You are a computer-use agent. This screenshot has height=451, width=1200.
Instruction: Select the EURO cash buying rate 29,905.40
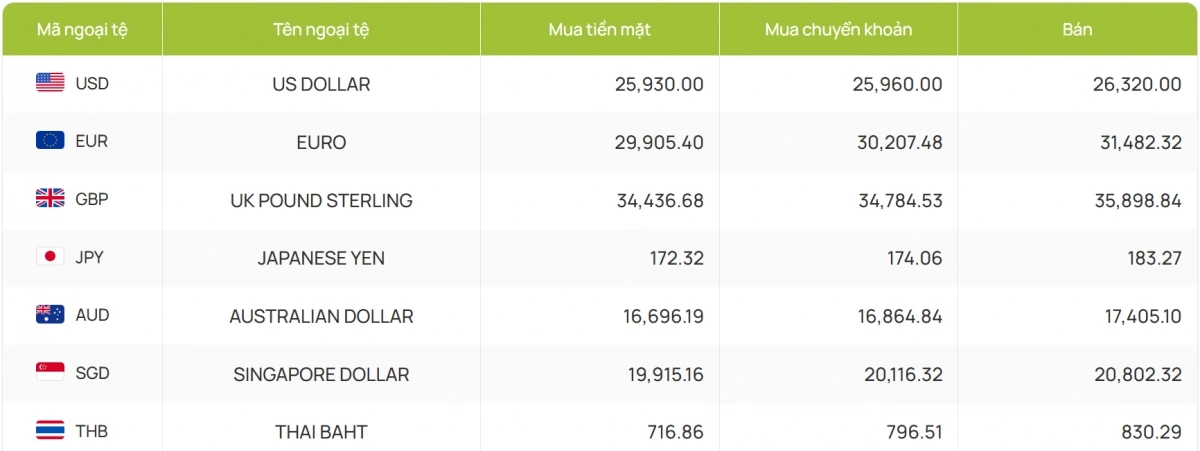point(660,142)
